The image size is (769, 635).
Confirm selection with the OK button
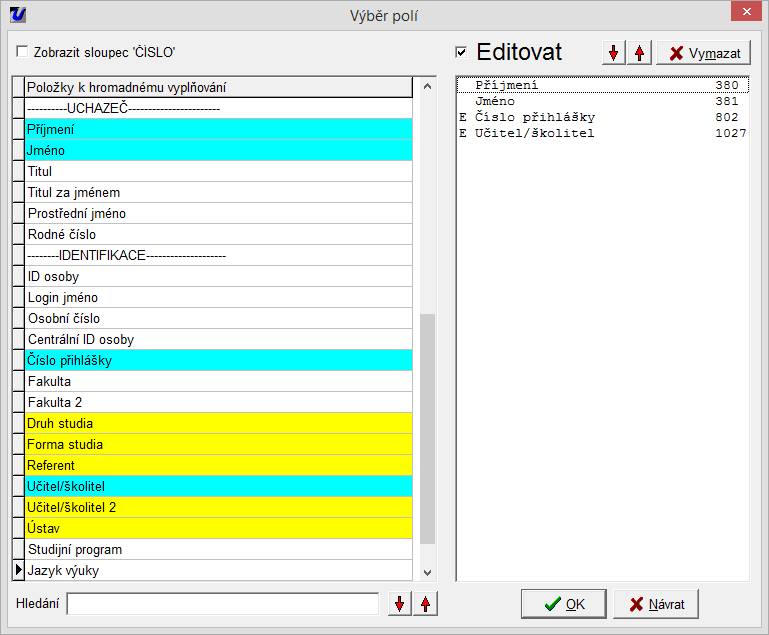[x=563, y=604]
